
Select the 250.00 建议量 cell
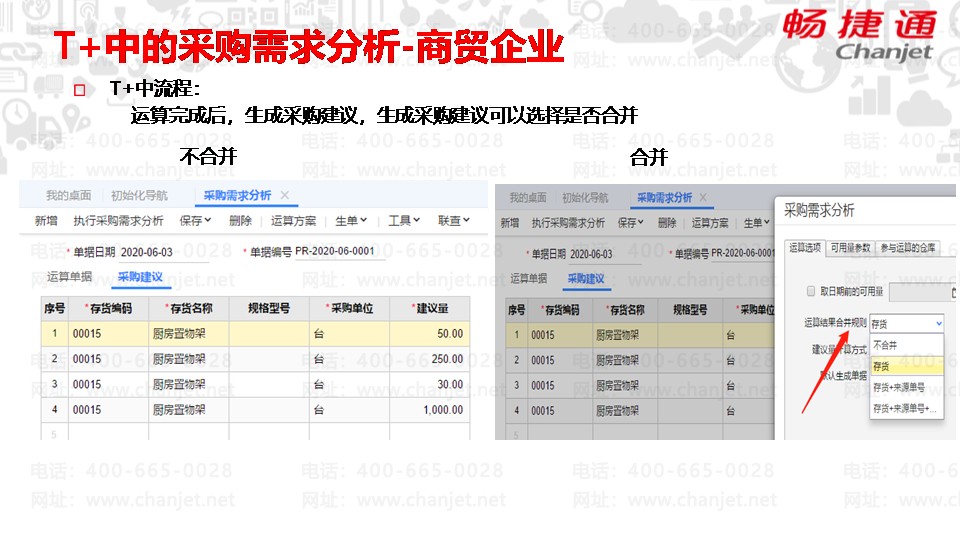430,359
